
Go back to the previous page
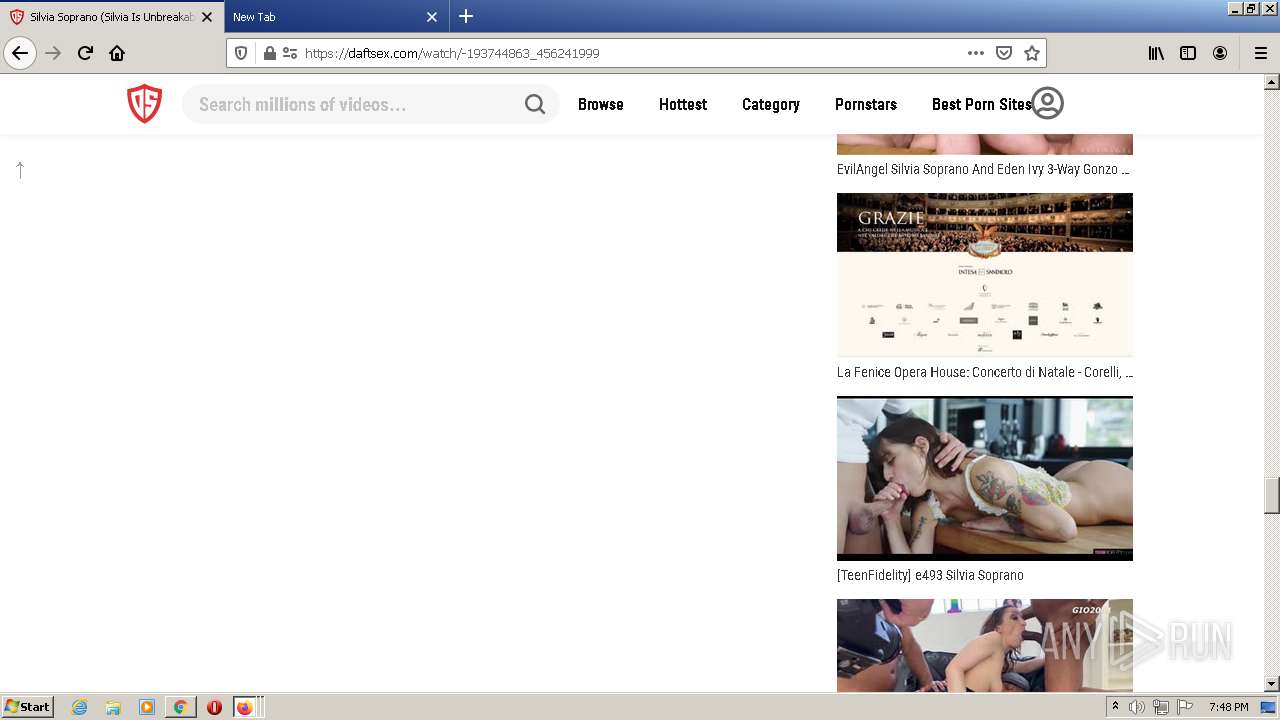(x=20, y=53)
